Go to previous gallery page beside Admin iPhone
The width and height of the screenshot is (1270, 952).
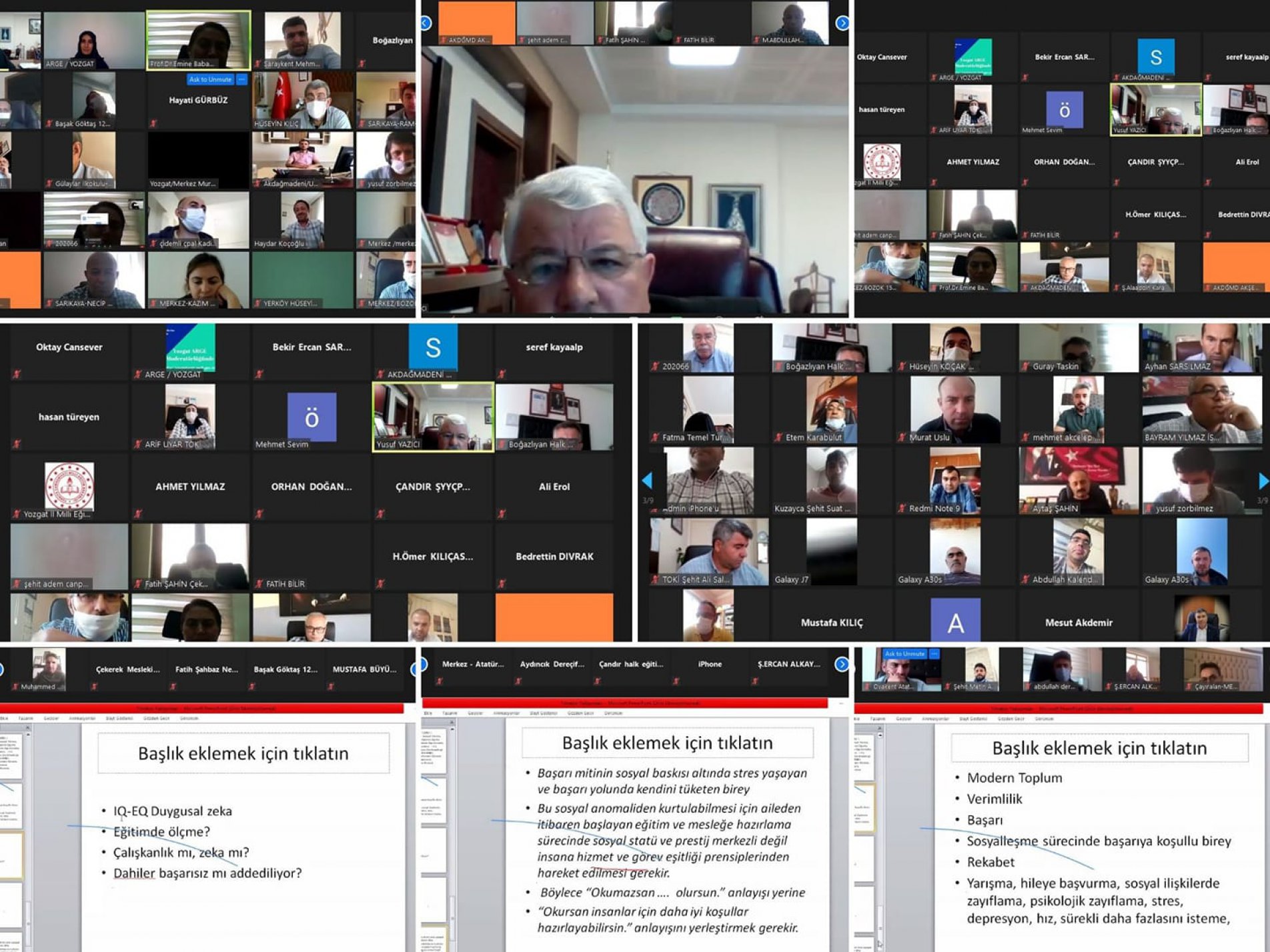pos(646,480)
